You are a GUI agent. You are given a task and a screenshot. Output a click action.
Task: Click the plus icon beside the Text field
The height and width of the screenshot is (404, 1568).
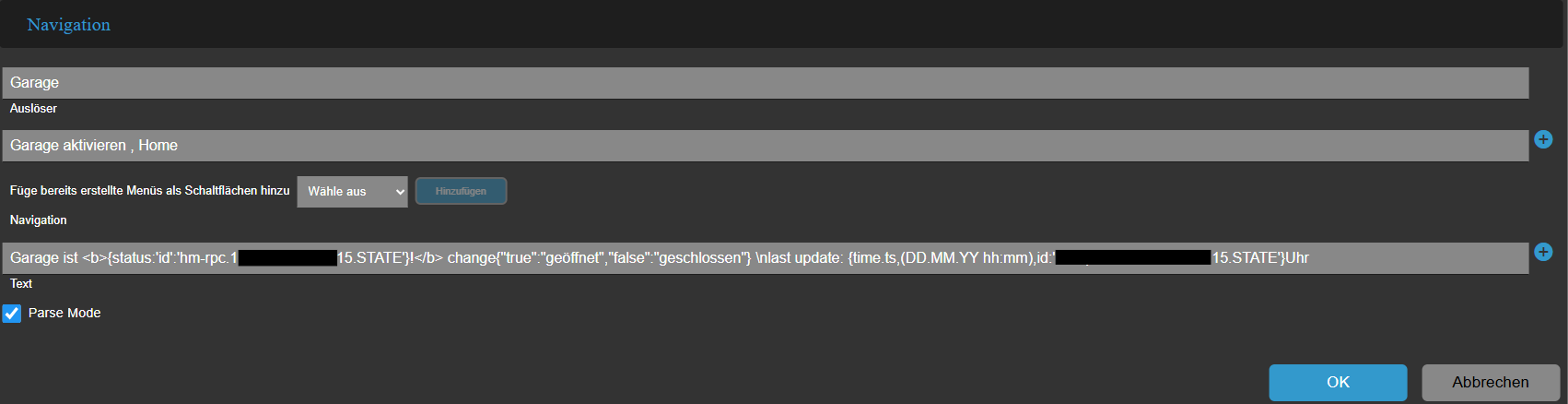click(1543, 252)
